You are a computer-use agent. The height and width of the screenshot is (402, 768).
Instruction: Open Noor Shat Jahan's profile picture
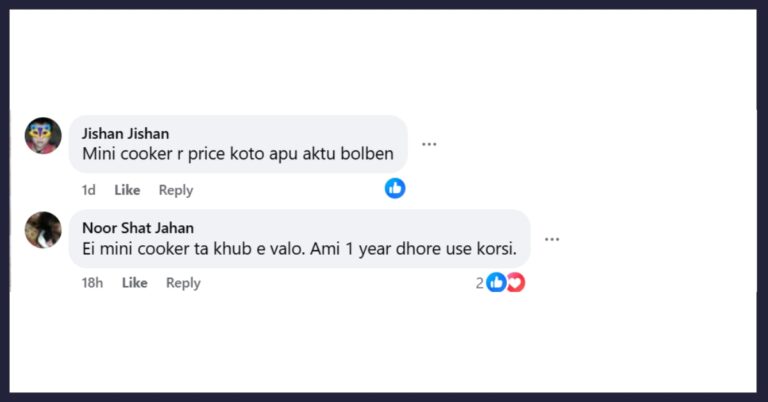coord(43,230)
